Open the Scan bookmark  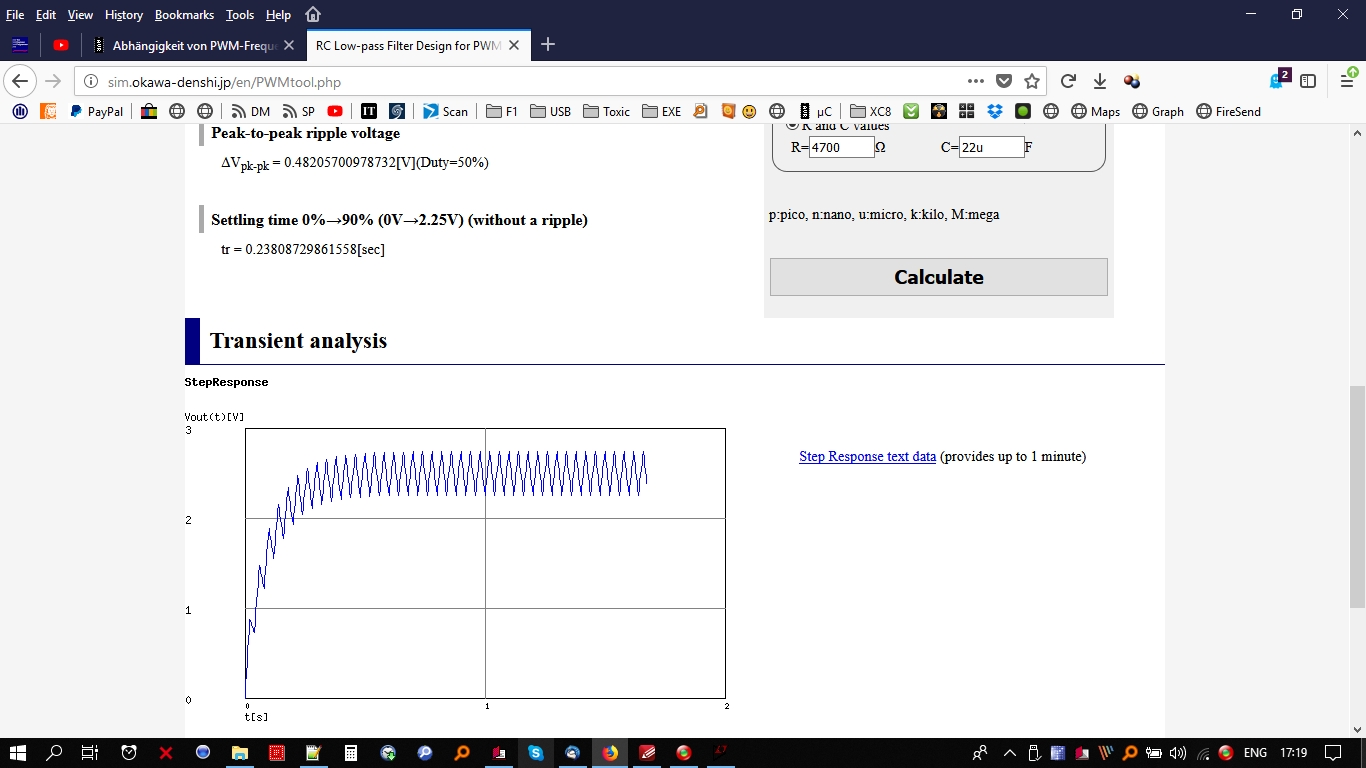point(445,112)
